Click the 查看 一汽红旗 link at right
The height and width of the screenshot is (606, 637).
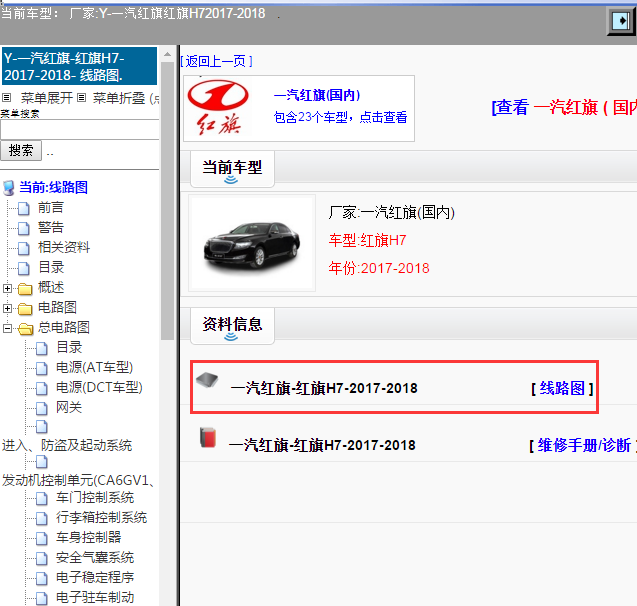[564, 108]
